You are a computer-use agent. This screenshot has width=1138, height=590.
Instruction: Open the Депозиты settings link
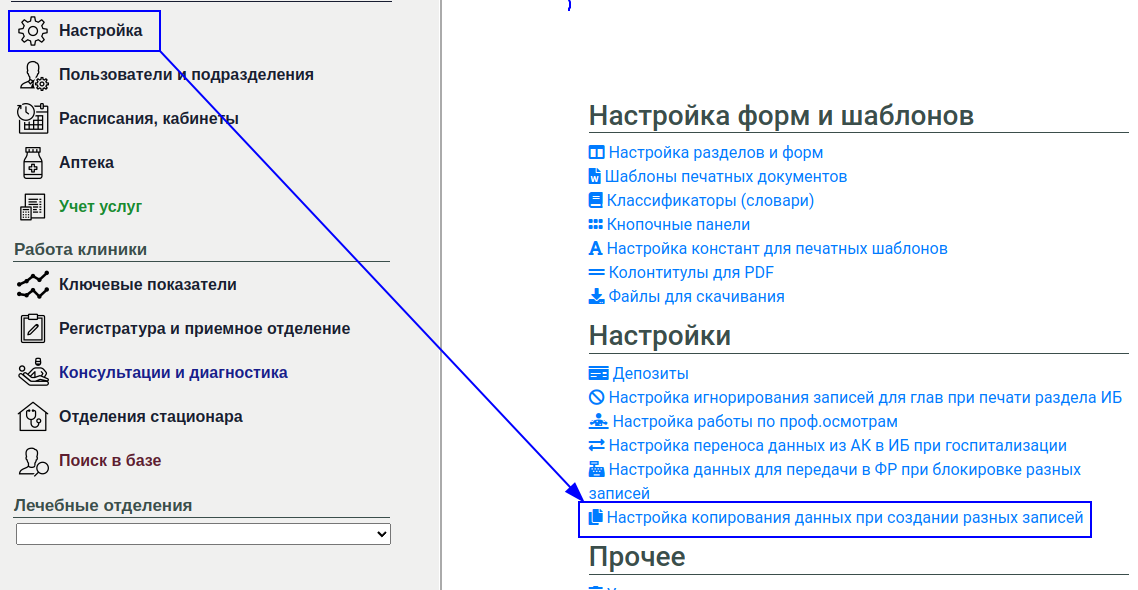click(648, 374)
